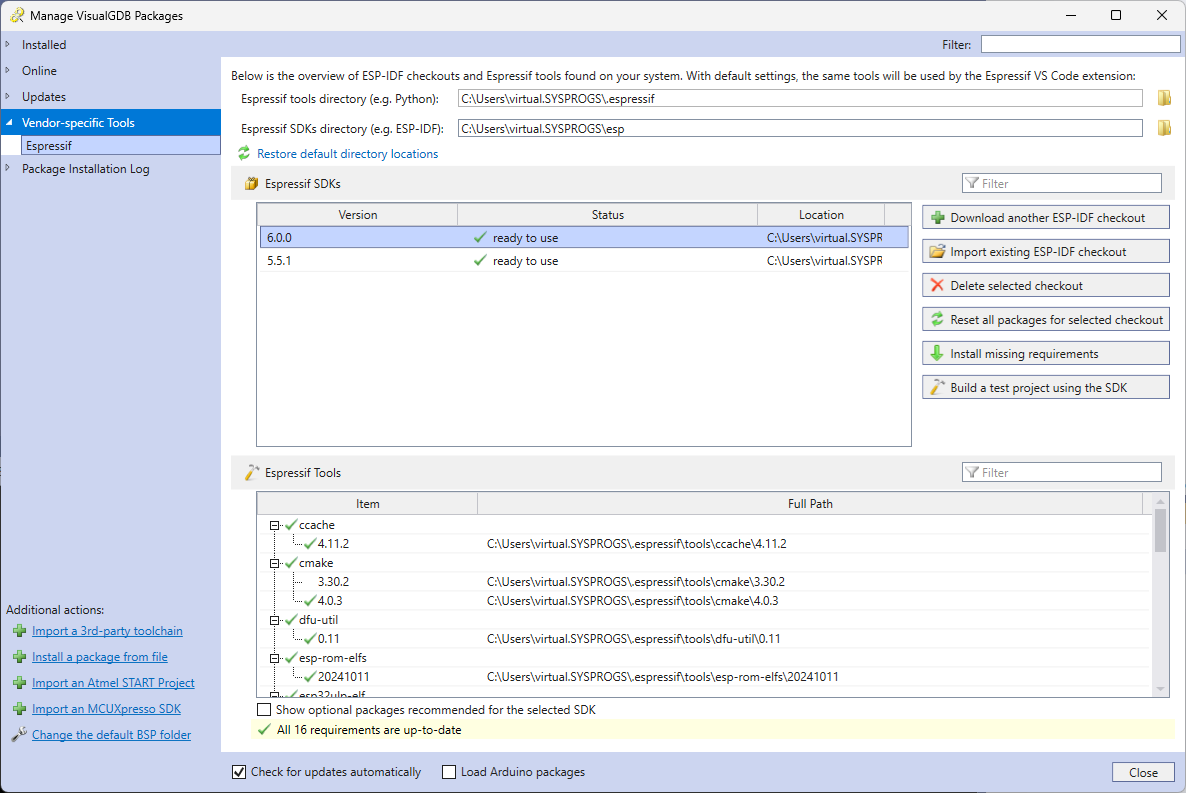
Task: Collapse the esp-rom-elfs tree node
Action: coord(275,658)
